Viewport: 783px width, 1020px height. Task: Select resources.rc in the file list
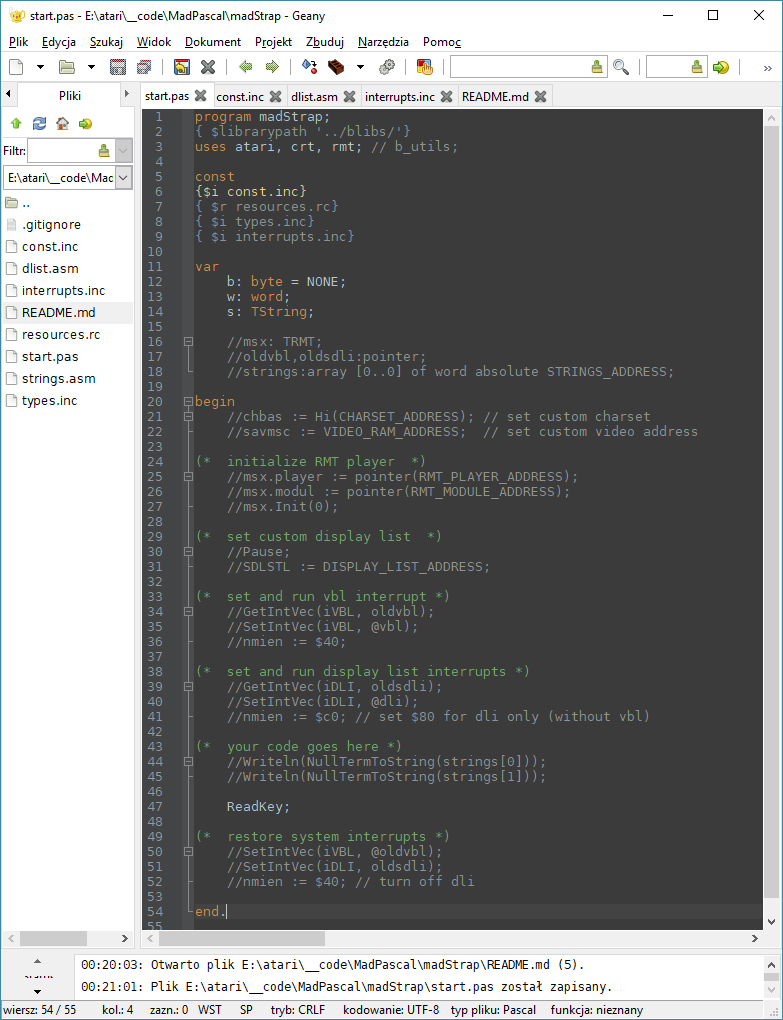pos(61,334)
